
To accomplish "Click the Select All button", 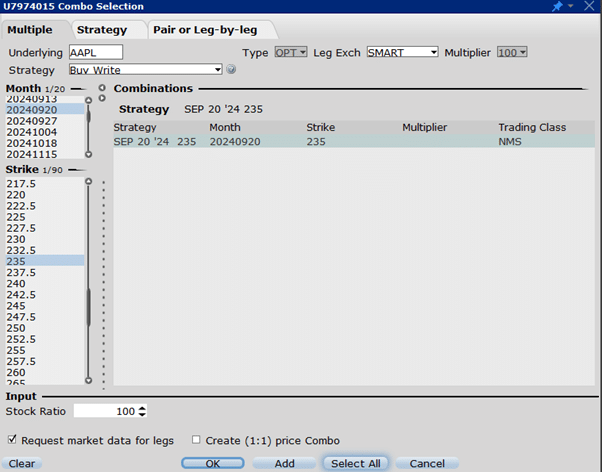I will [356, 464].
